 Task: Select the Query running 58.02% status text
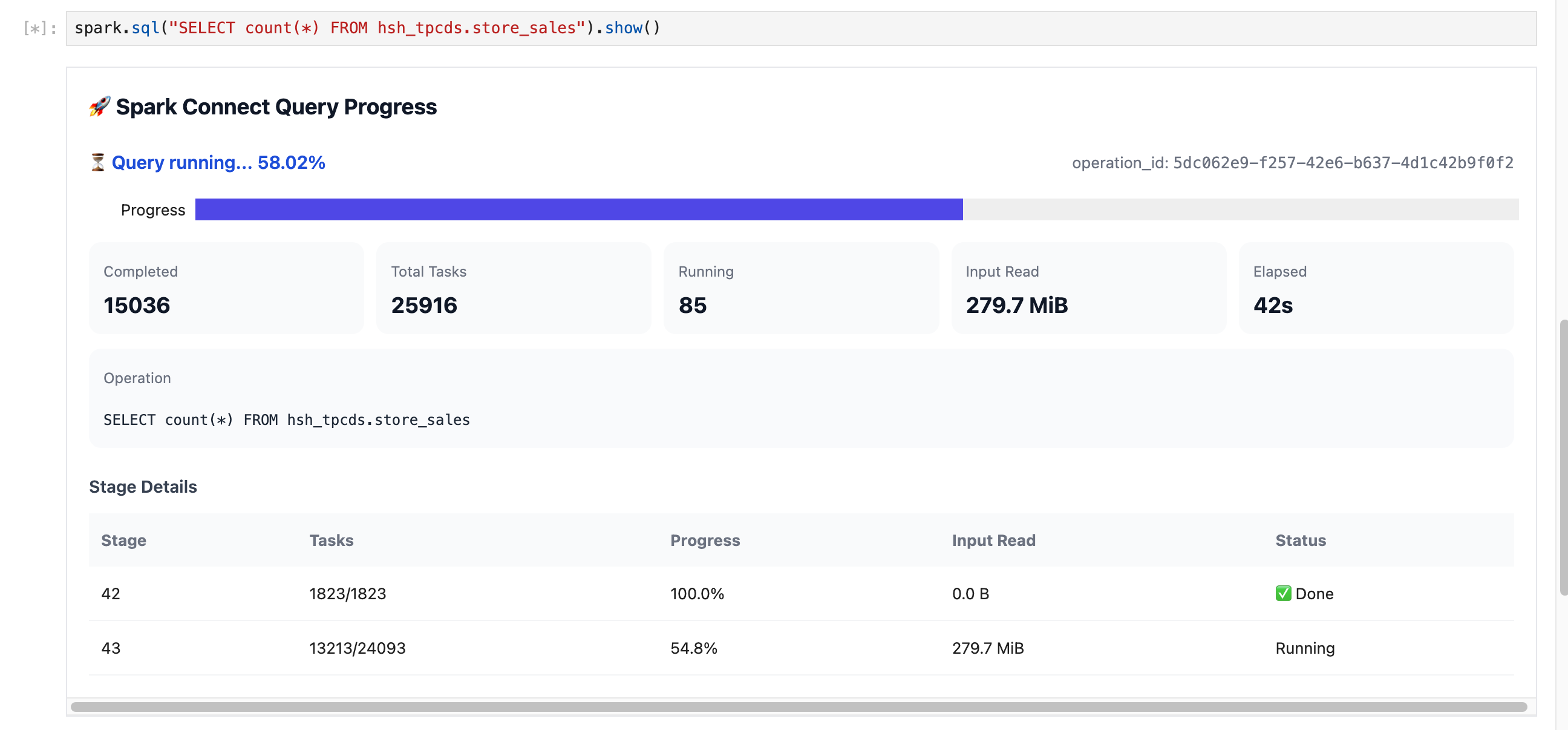(218, 163)
